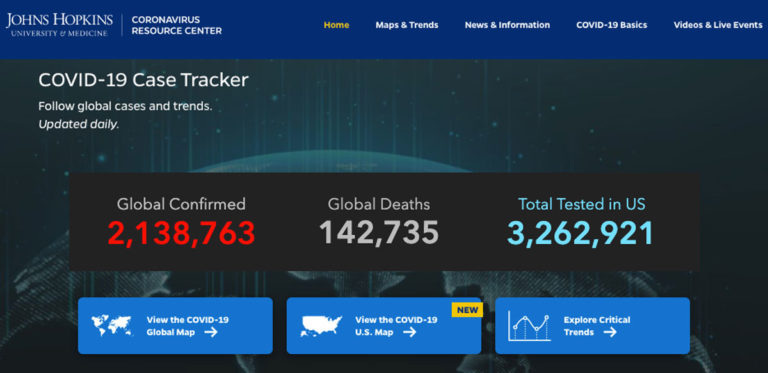The image size is (768, 373).
Task: Click the 142,735 deaths figure
Action: (379, 233)
